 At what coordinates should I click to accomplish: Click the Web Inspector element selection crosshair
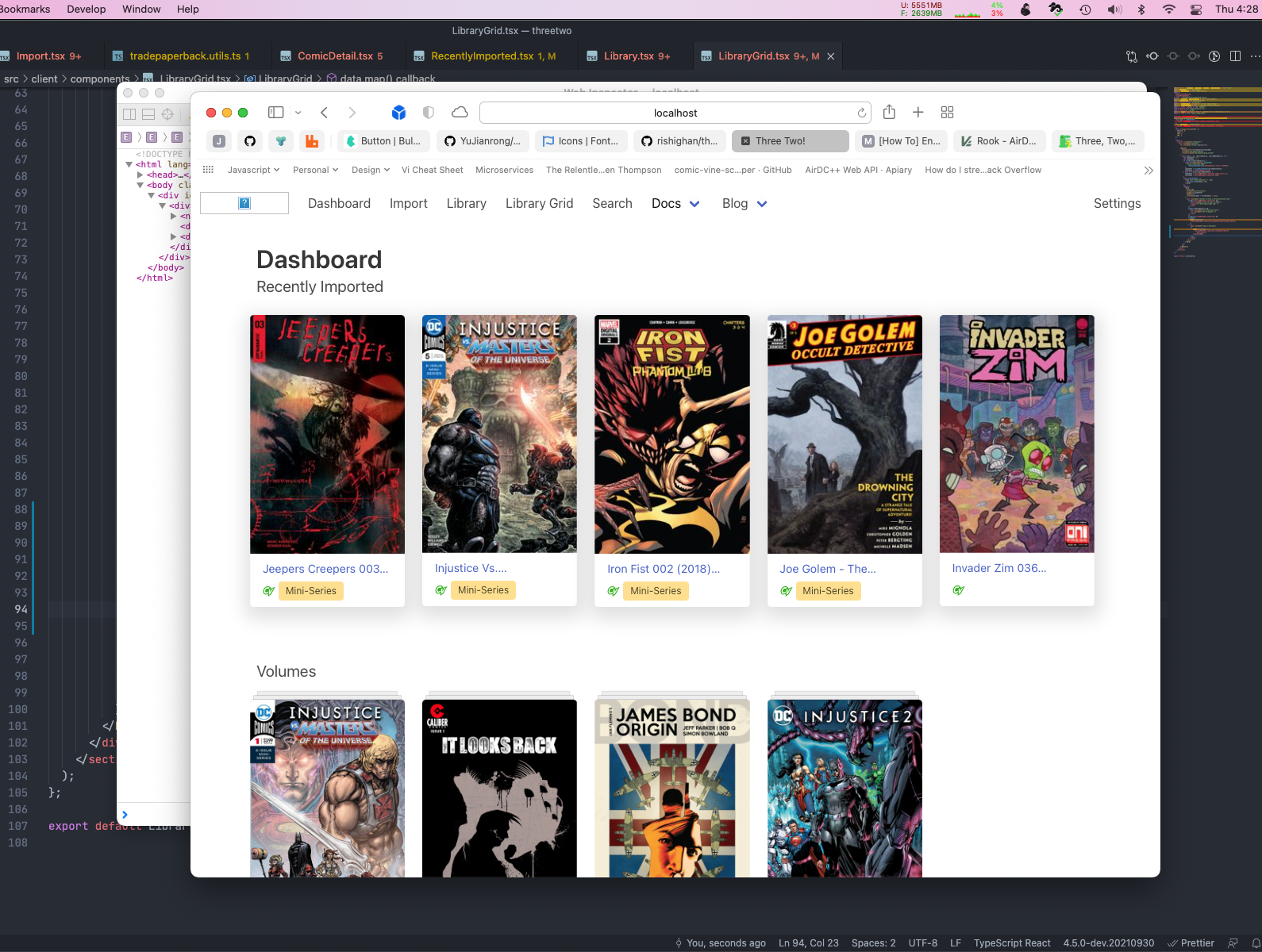(x=167, y=114)
